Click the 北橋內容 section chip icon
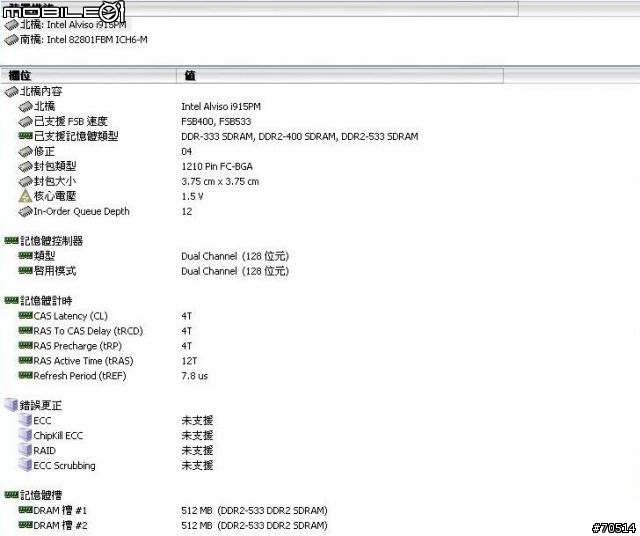640x536 pixels. [11, 91]
